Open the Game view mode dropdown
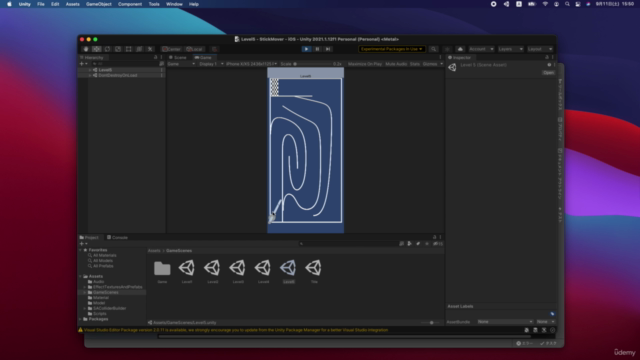This screenshot has height=360, width=640. [181, 64]
